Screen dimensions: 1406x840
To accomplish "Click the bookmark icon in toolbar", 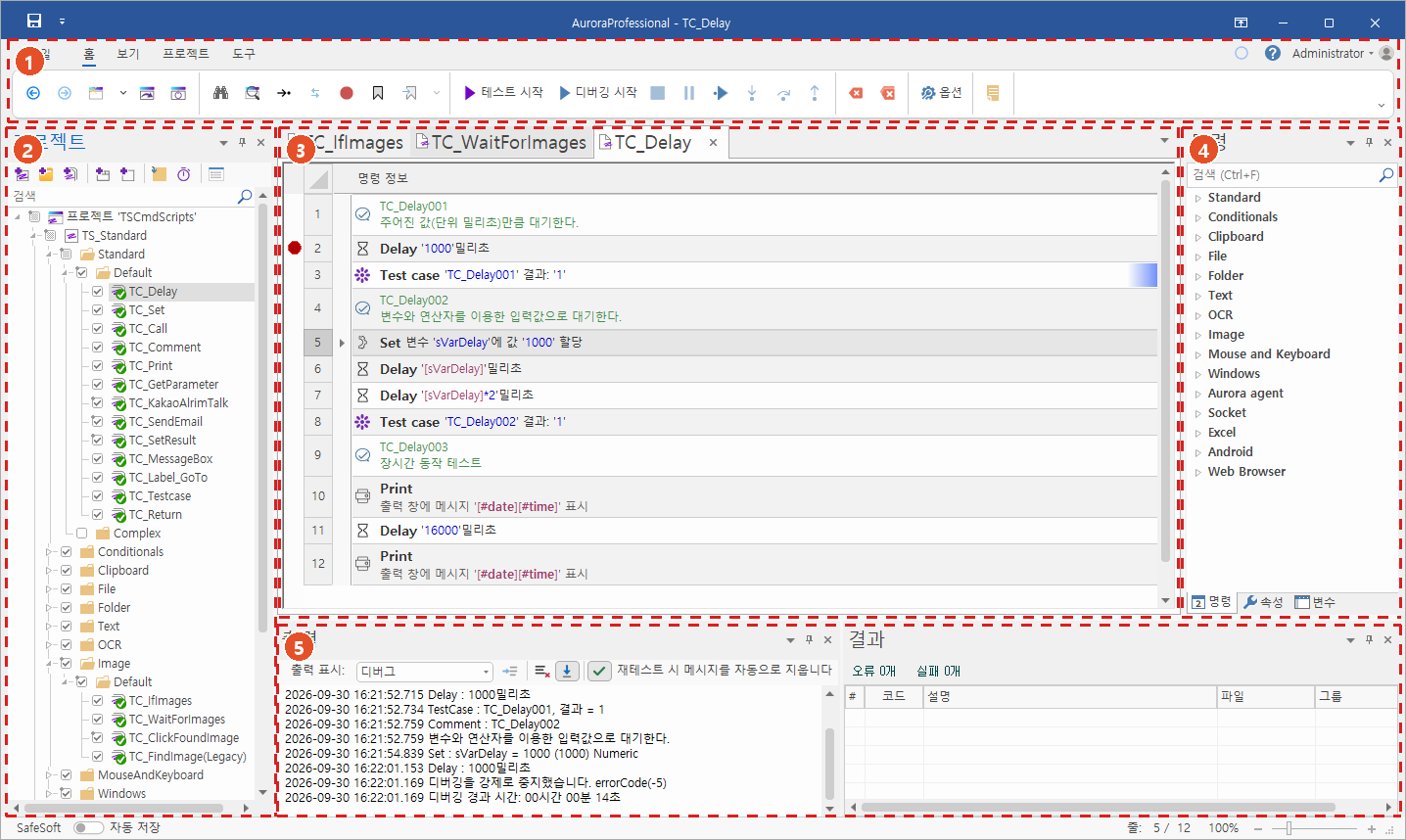I will (378, 93).
